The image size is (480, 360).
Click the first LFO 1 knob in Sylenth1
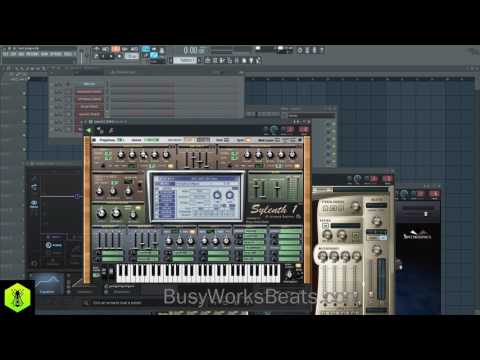pyautogui.click(x=169, y=241)
